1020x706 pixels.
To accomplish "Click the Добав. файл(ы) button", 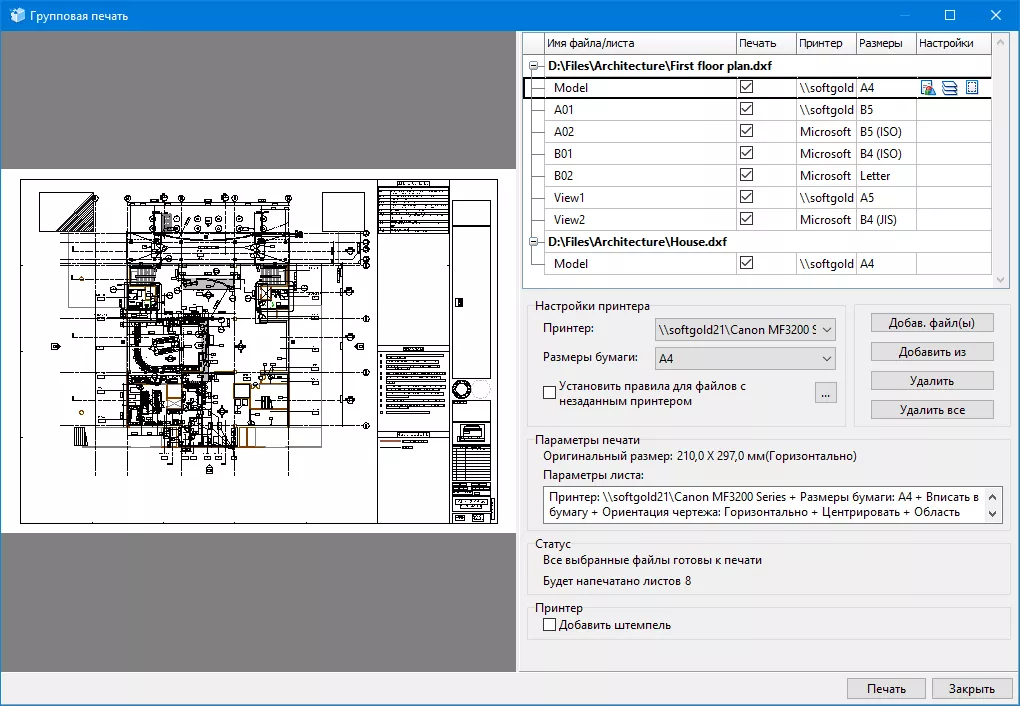I will 931,322.
